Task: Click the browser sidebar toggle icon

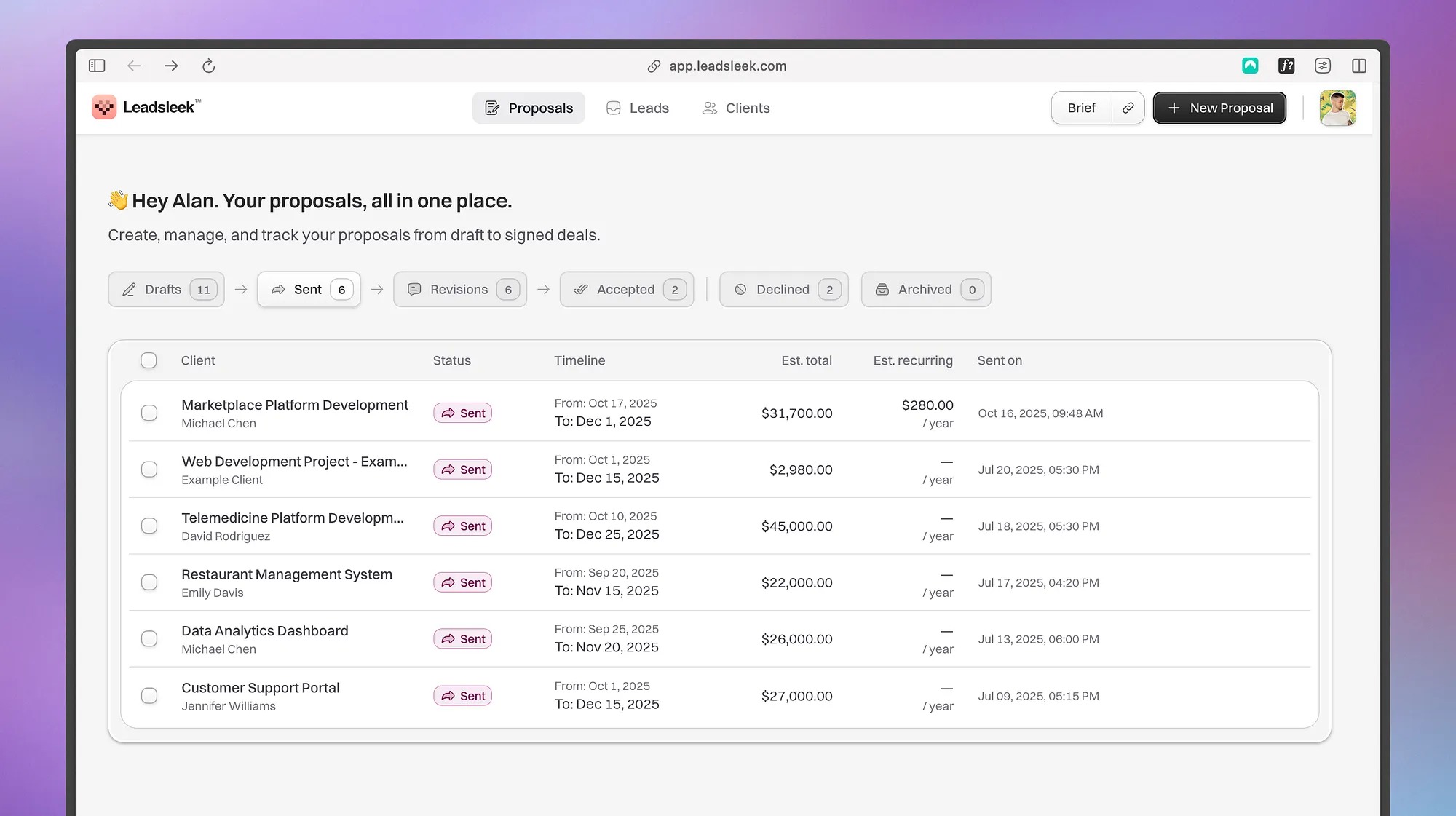Action: (x=97, y=66)
